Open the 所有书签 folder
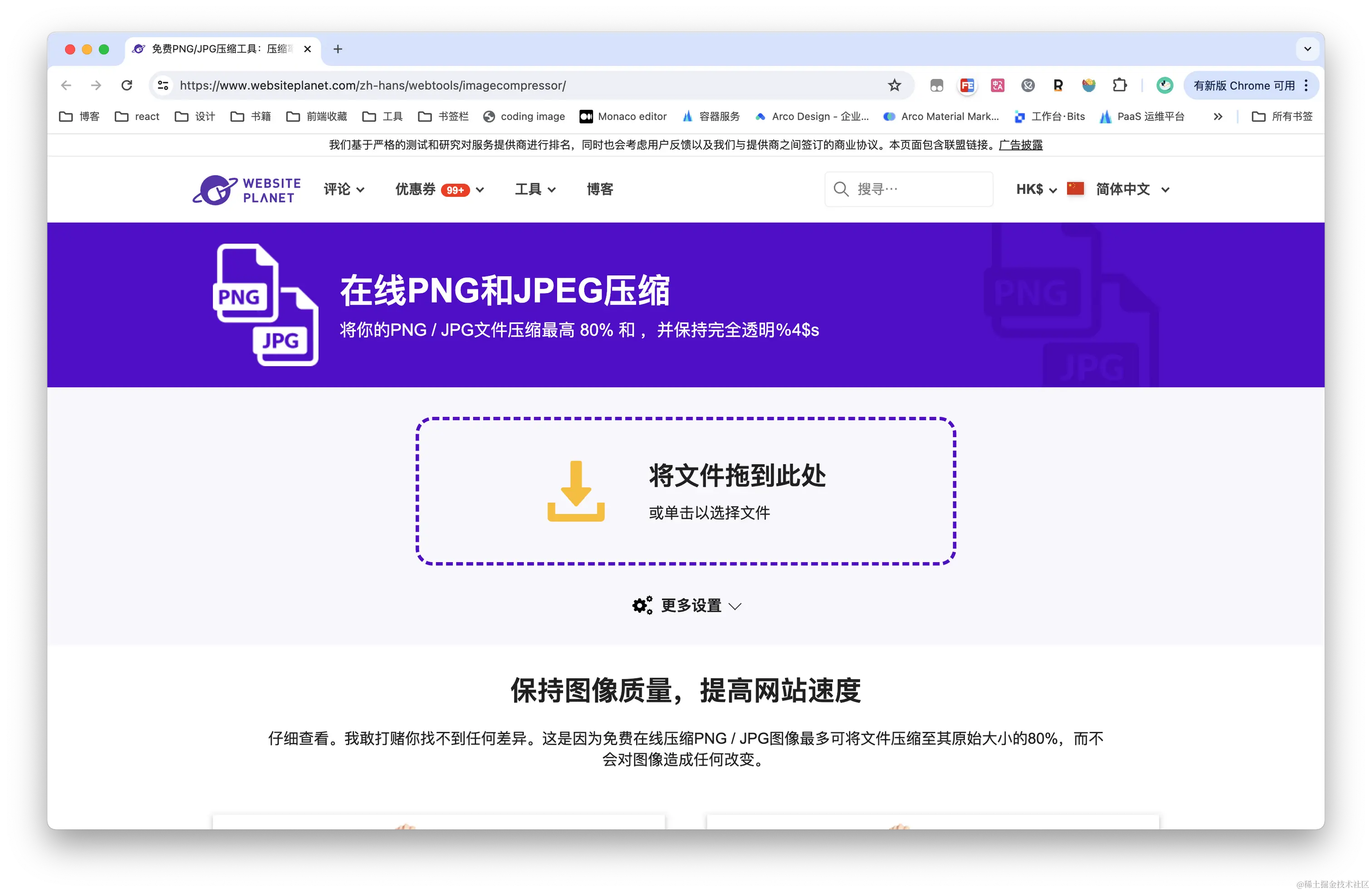Image resolution: width=1372 pixels, height=892 pixels. point(1283,117)
